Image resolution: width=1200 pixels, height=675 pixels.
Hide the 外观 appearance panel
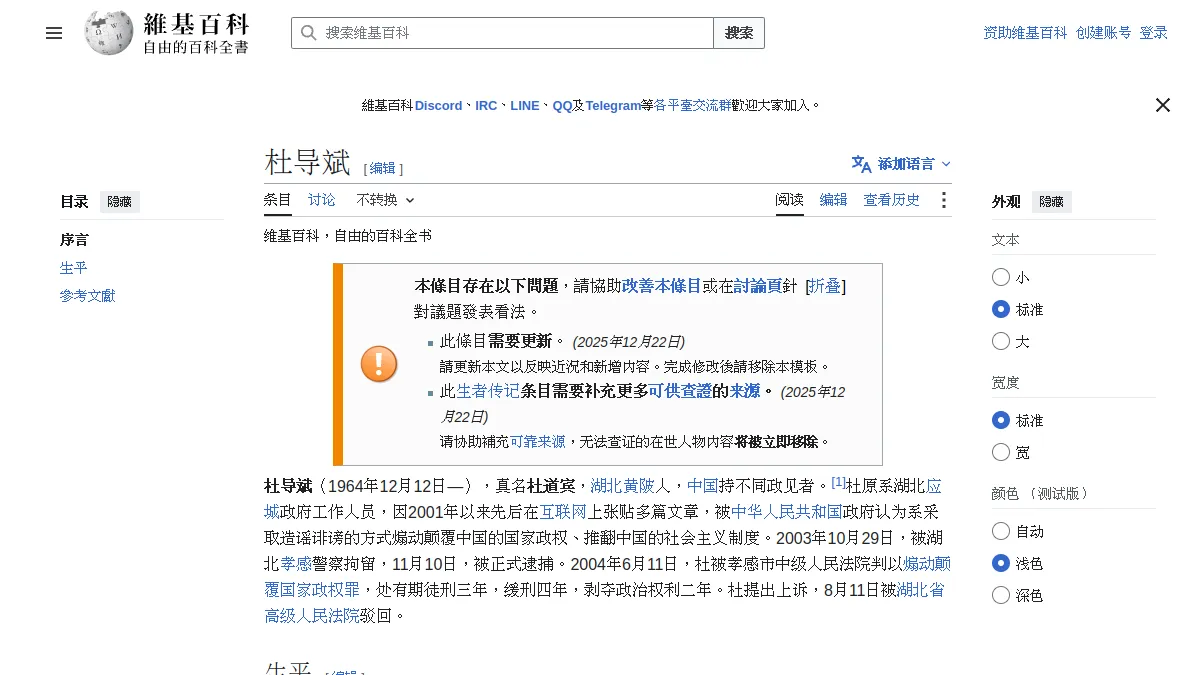click(1052, 202)
